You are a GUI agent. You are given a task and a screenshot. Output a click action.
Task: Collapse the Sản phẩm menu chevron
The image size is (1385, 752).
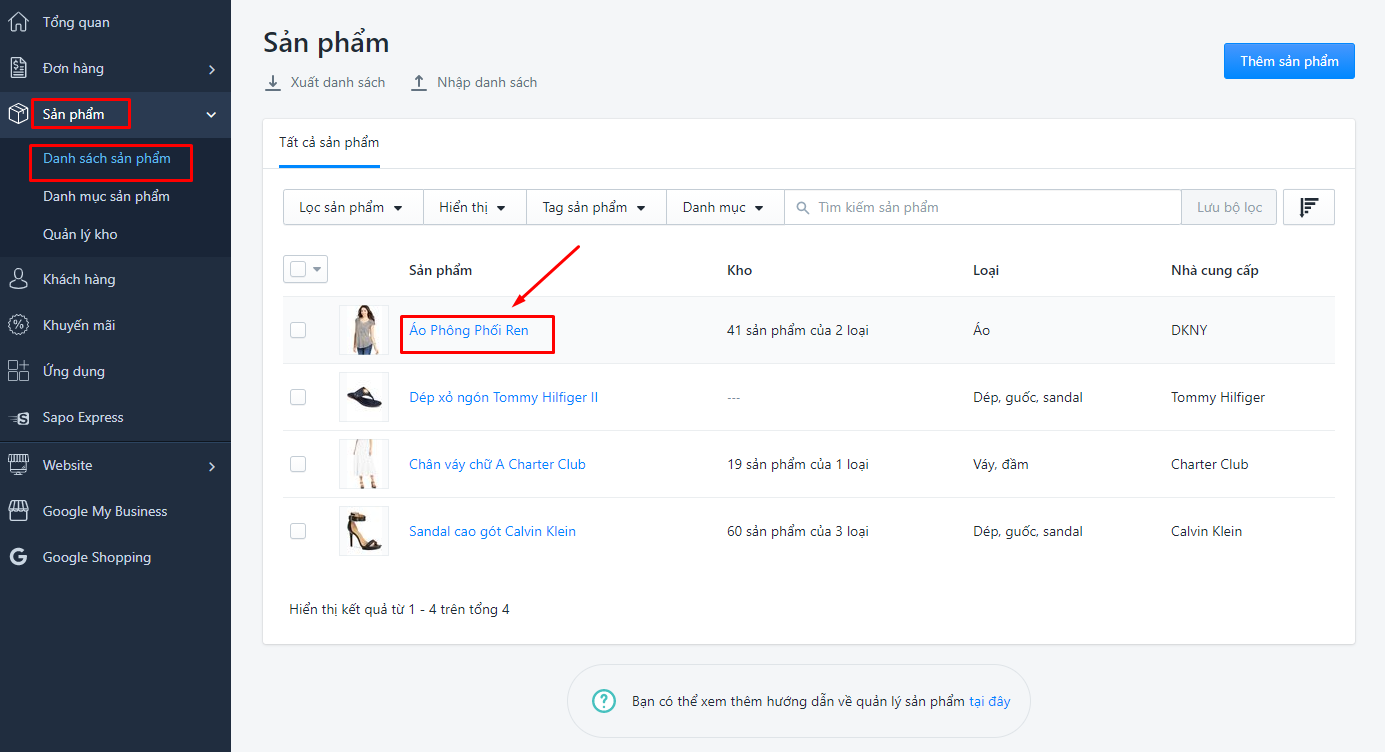[211, 115]
